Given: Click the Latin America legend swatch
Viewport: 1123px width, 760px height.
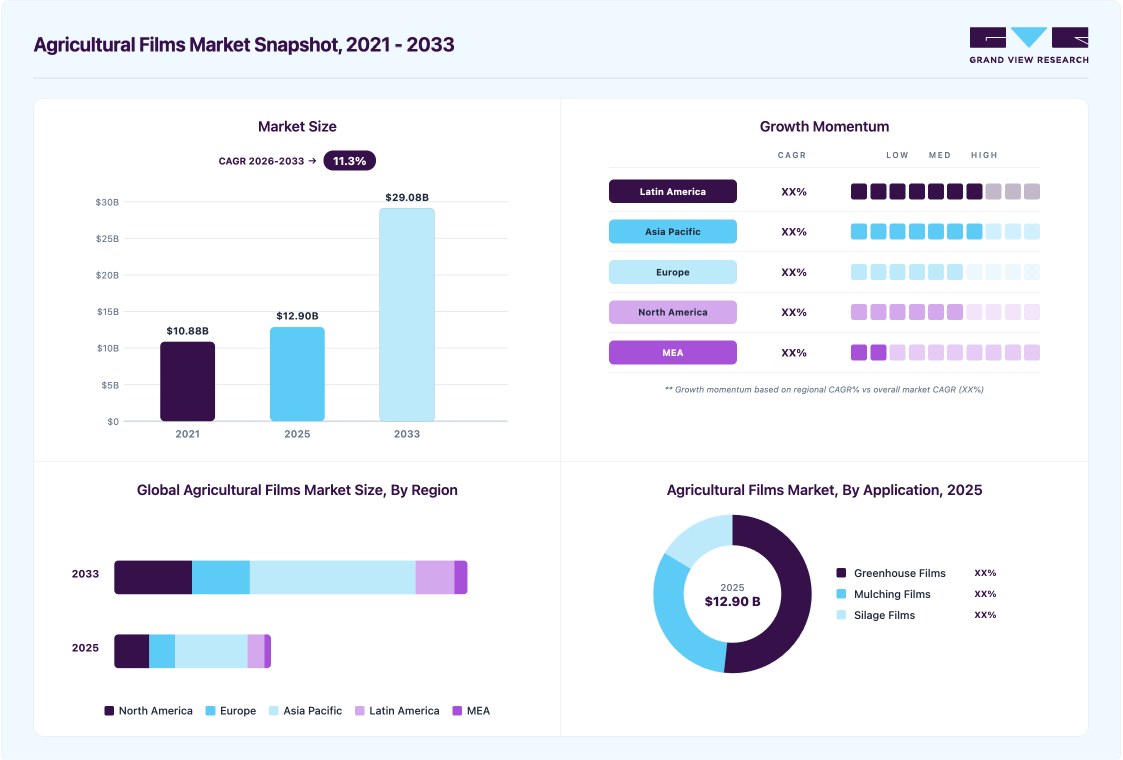Looking at the screenshot, I should coord(360,711).
